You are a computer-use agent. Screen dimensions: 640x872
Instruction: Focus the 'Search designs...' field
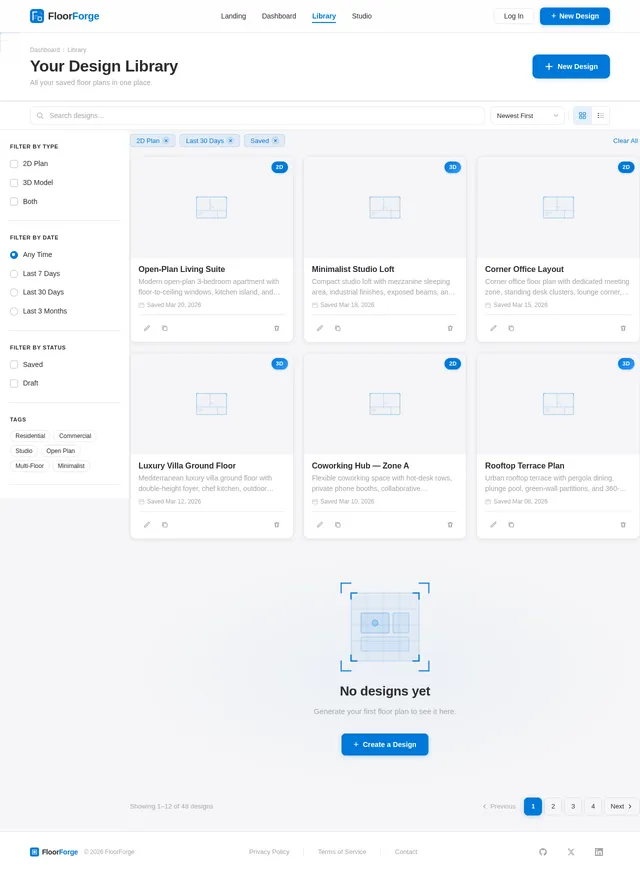click(260, 116)
